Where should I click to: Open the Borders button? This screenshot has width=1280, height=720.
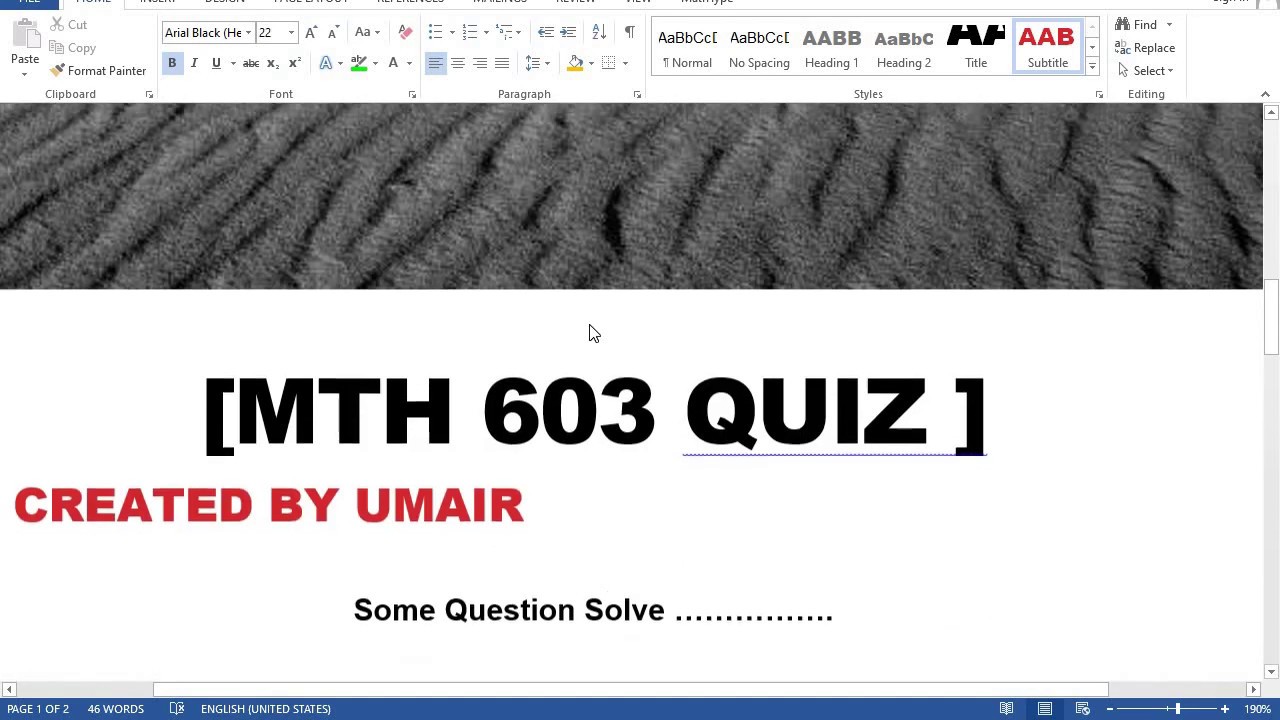(x=608, y=63)
